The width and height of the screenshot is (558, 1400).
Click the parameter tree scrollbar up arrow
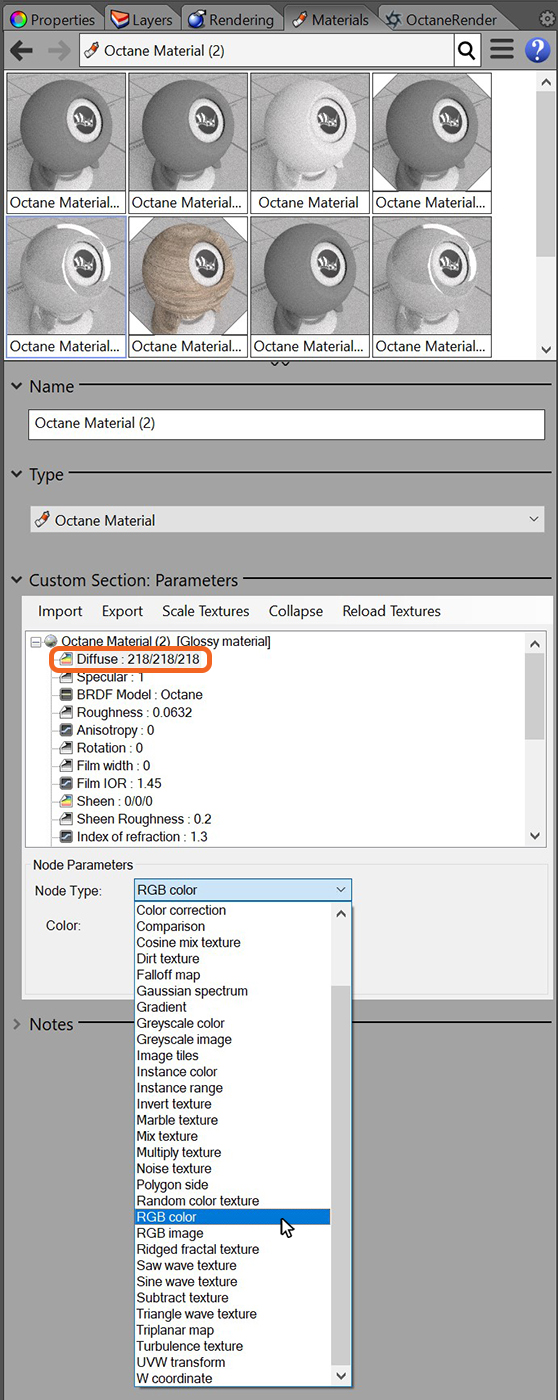tap(535, 644)
